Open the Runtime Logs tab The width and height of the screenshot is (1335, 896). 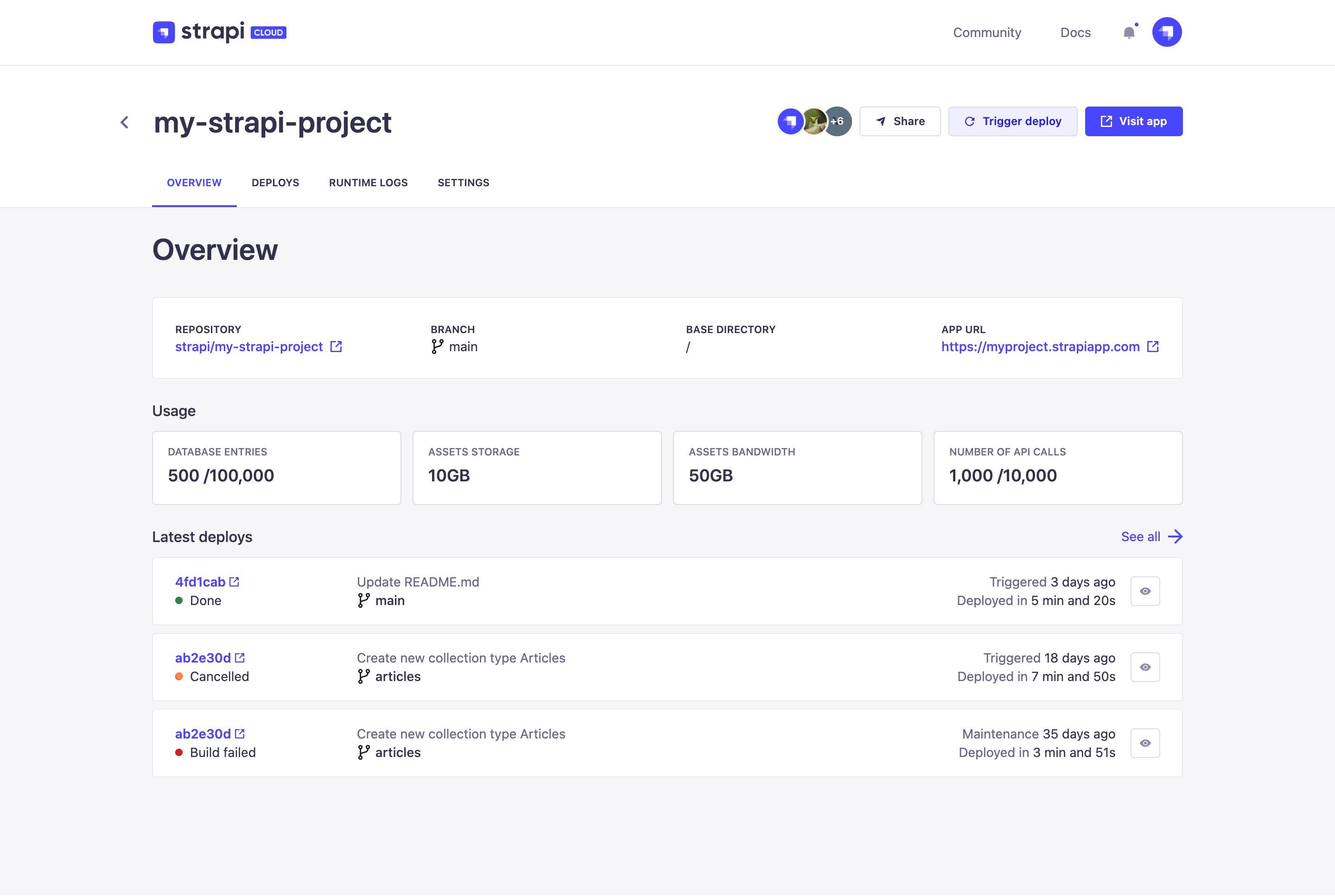coord(368,182)
